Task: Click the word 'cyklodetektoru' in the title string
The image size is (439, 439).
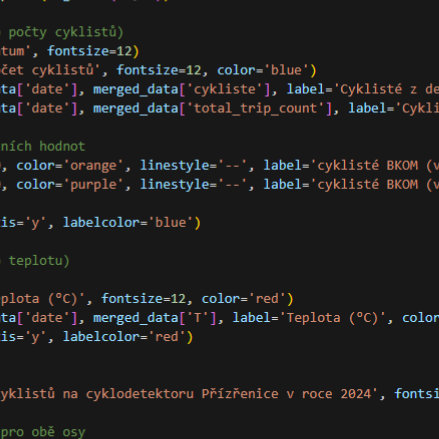Action: pos(140,394)
